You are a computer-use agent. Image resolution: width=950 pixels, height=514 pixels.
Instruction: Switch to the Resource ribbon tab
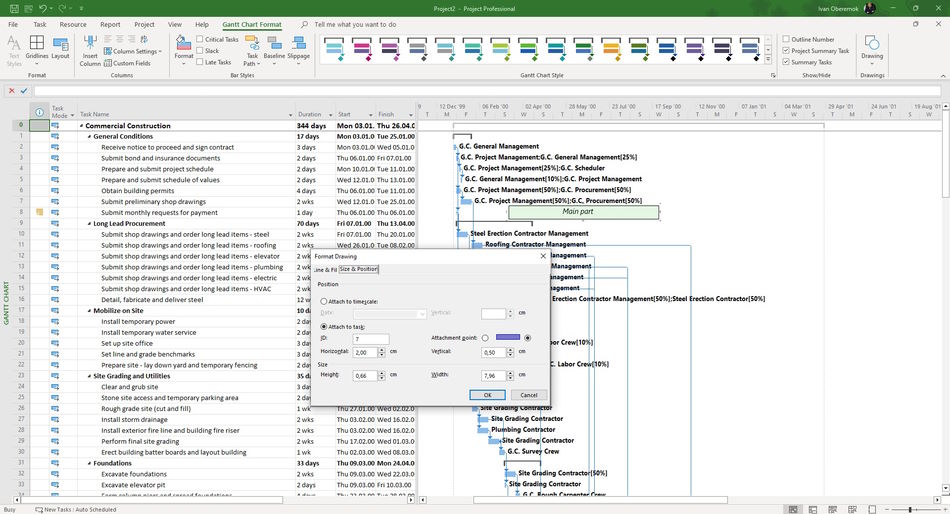(x=73, y=25)
